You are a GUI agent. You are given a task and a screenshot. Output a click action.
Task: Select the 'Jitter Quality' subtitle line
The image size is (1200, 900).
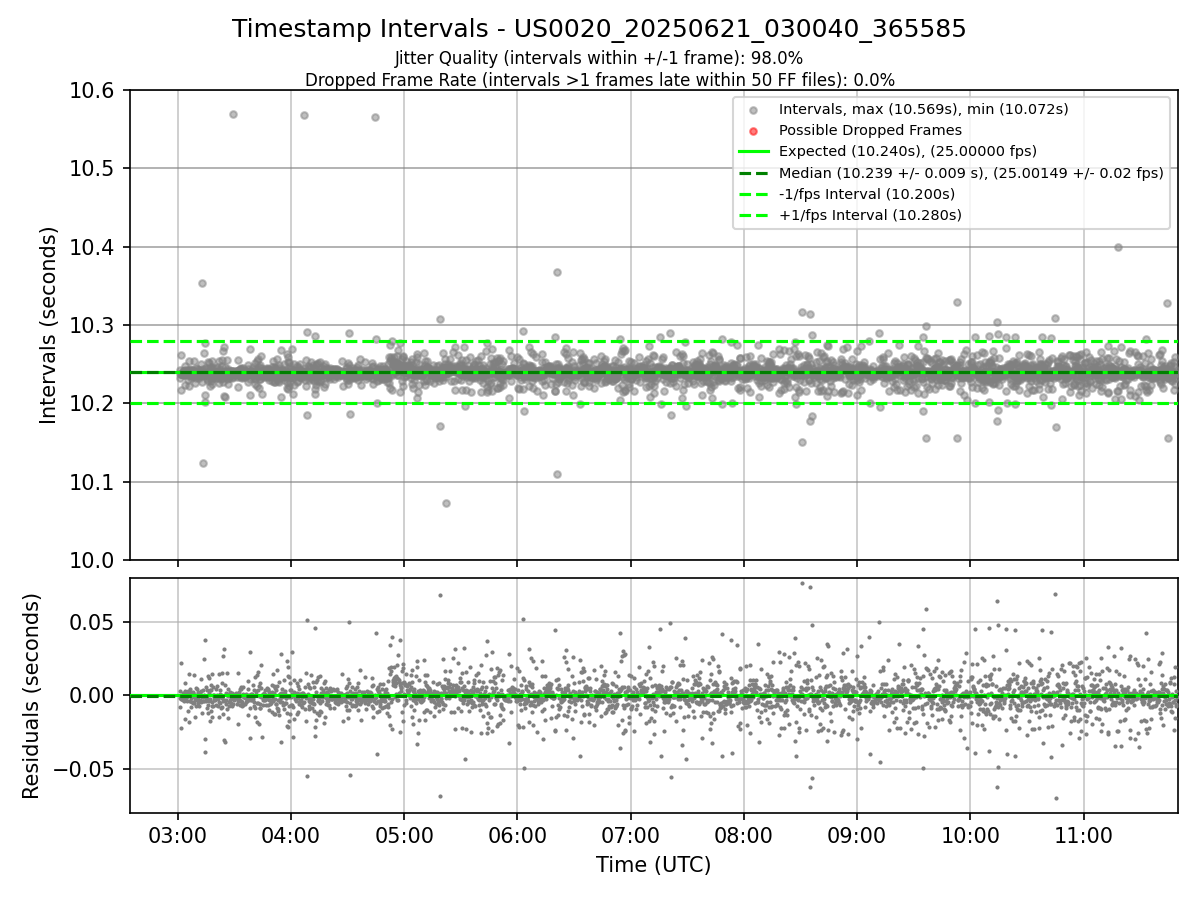(599, 58)
